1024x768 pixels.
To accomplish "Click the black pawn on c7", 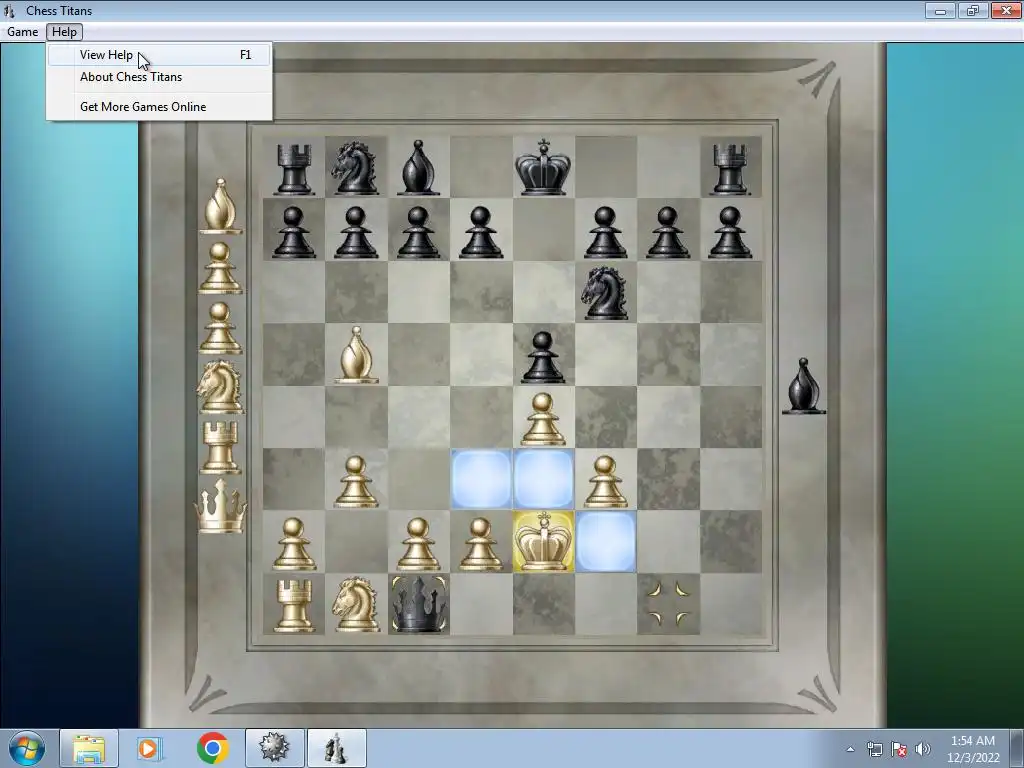I will coord(418,232).
